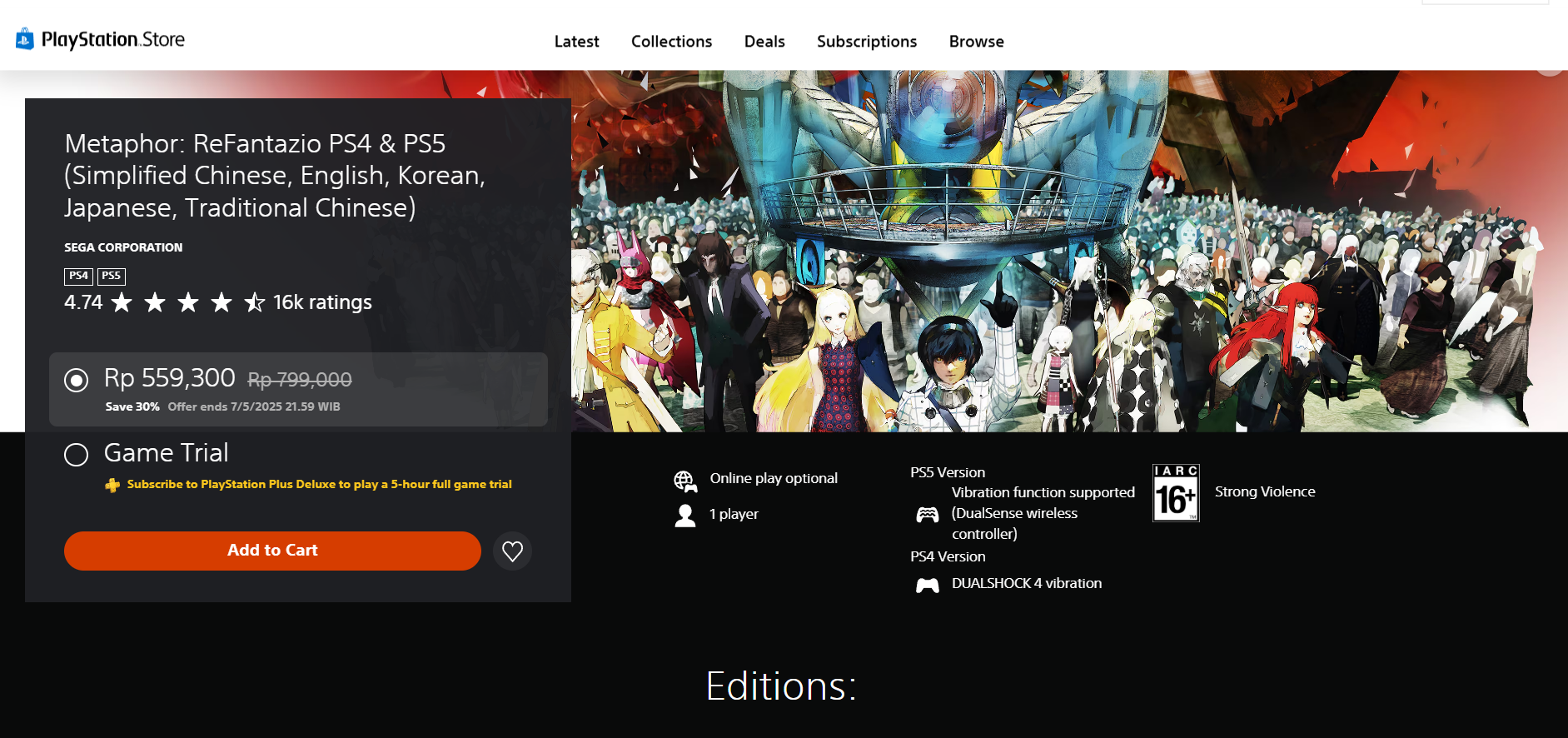
Task: Open the Latest menu
Action: coord(576,42)
